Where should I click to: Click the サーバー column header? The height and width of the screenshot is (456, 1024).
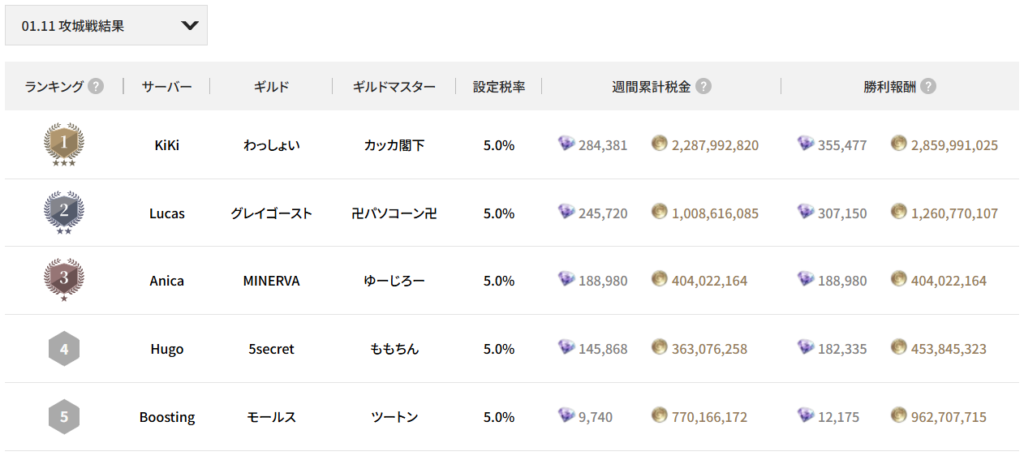167,86
